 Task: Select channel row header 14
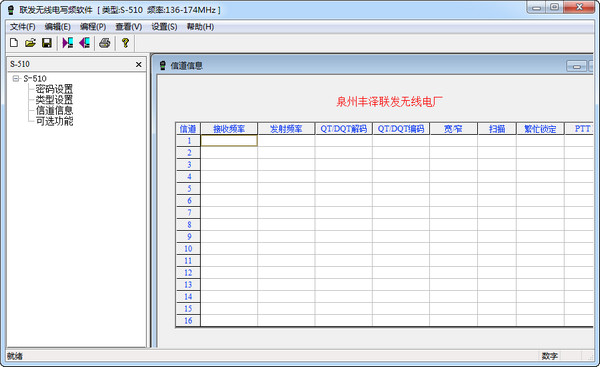188,297
